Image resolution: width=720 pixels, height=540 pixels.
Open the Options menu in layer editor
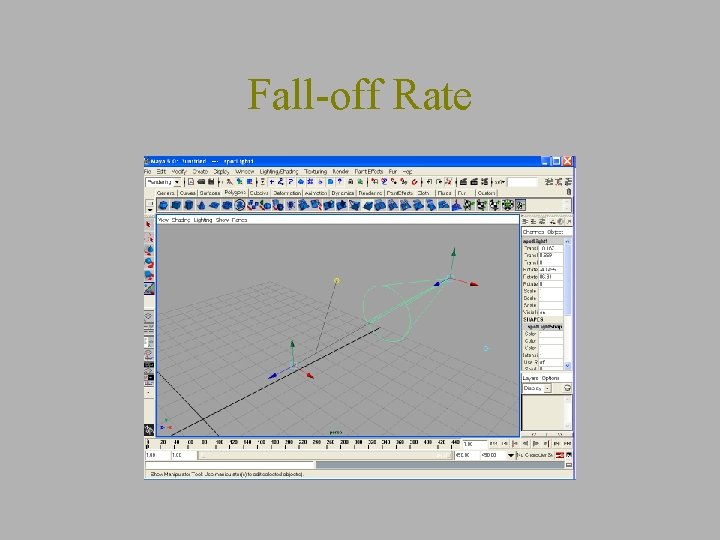[x=550, y=378]
